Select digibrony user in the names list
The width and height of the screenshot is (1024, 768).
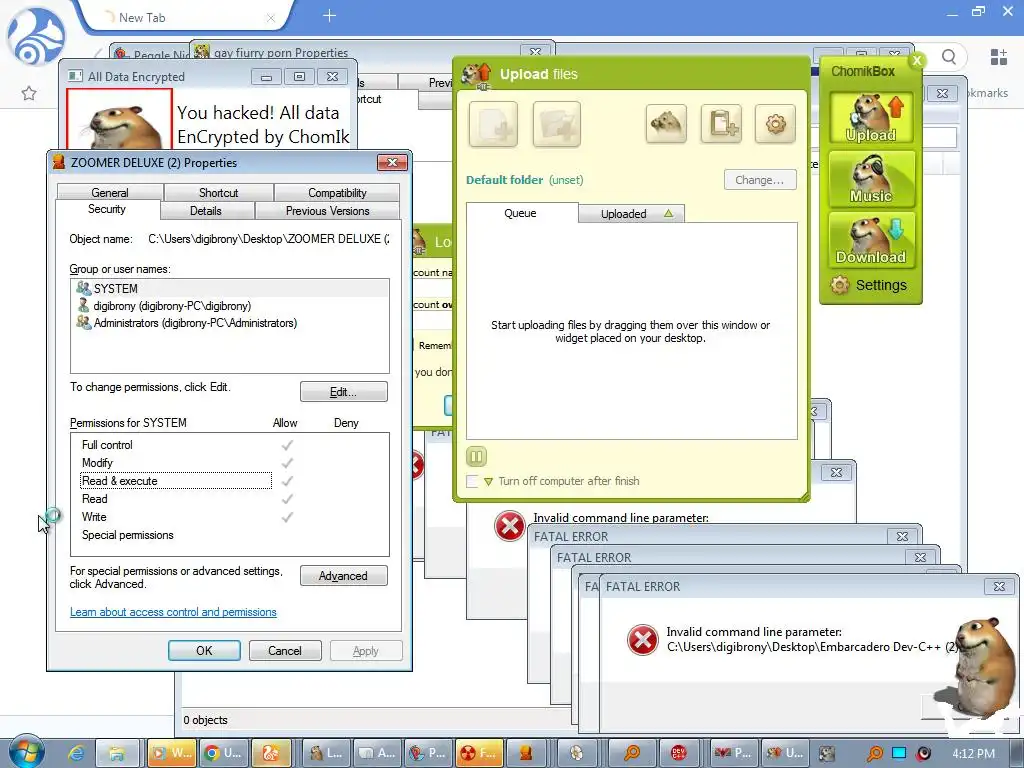tap(230, 306)
